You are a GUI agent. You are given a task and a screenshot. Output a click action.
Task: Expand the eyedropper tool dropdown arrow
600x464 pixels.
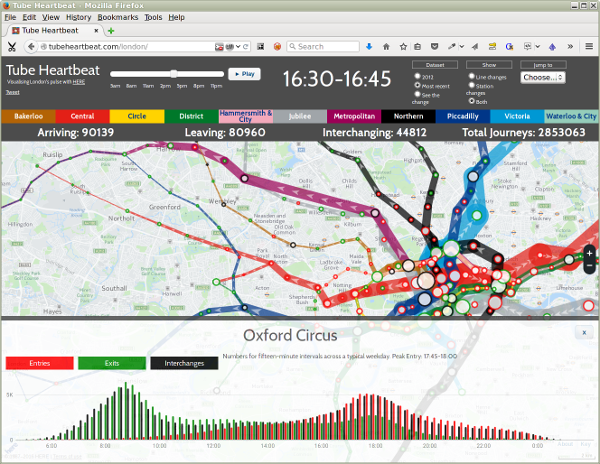462,47
